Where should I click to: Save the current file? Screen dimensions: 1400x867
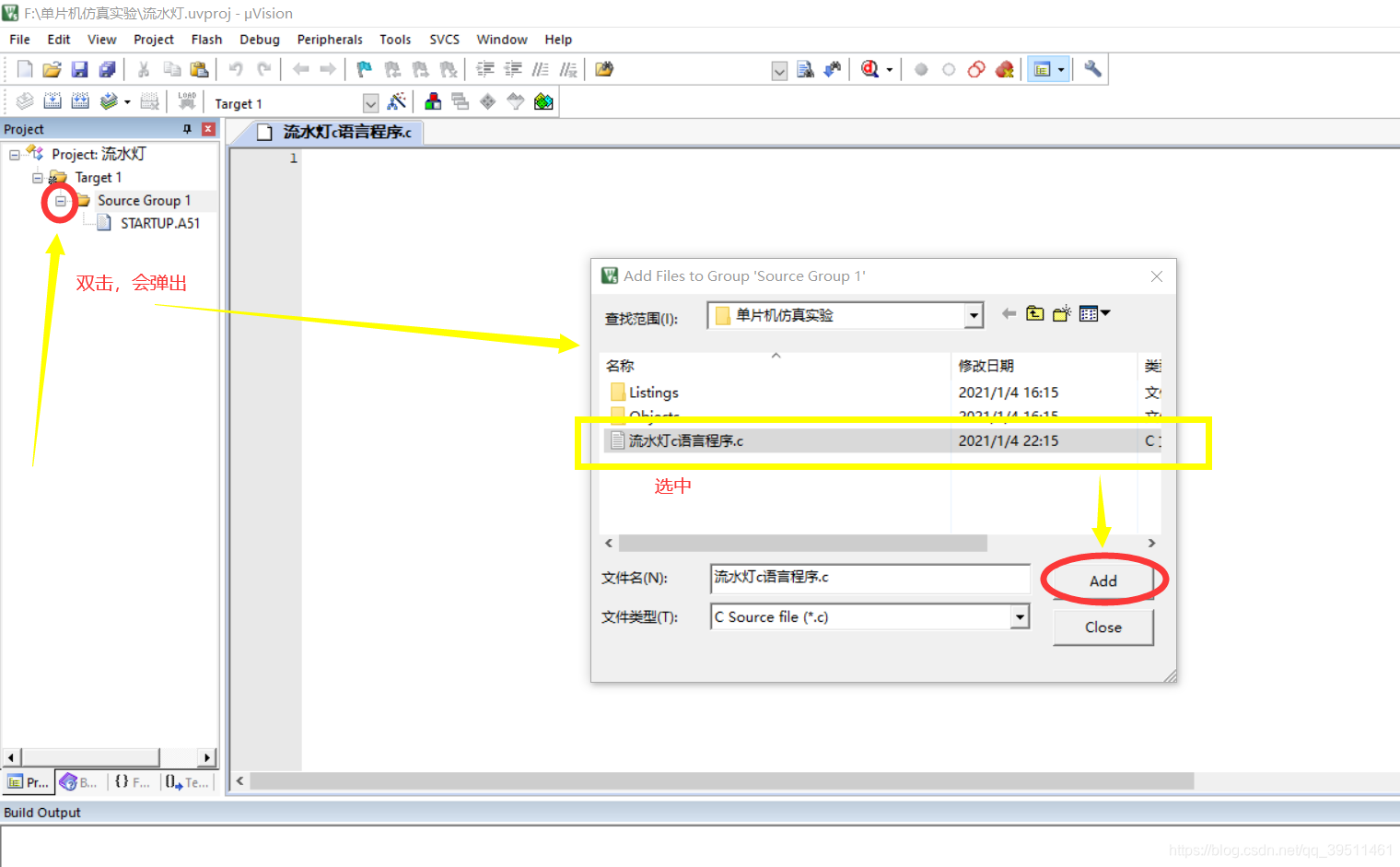80,69
